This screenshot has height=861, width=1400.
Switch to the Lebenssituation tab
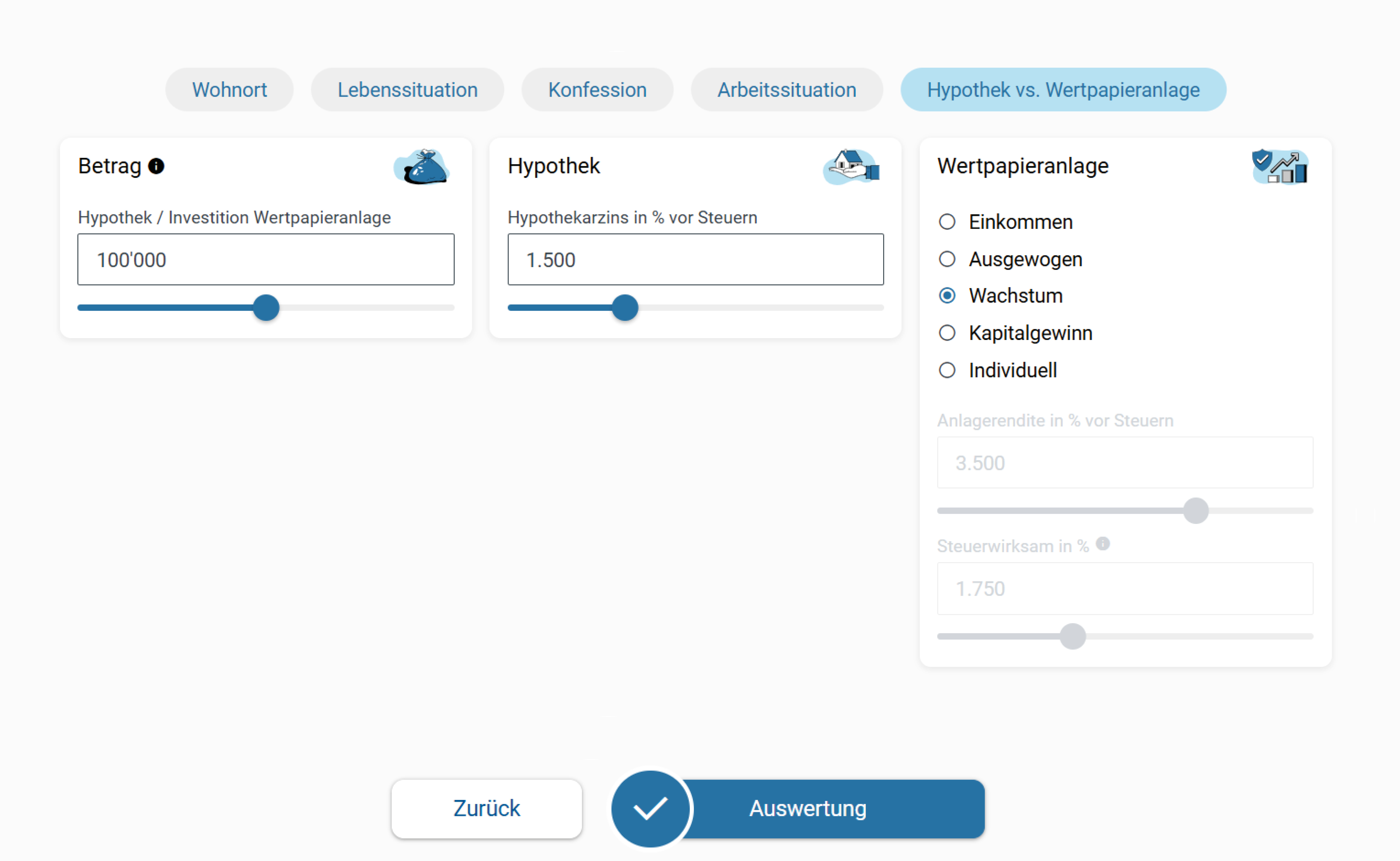tap(407, 90)
